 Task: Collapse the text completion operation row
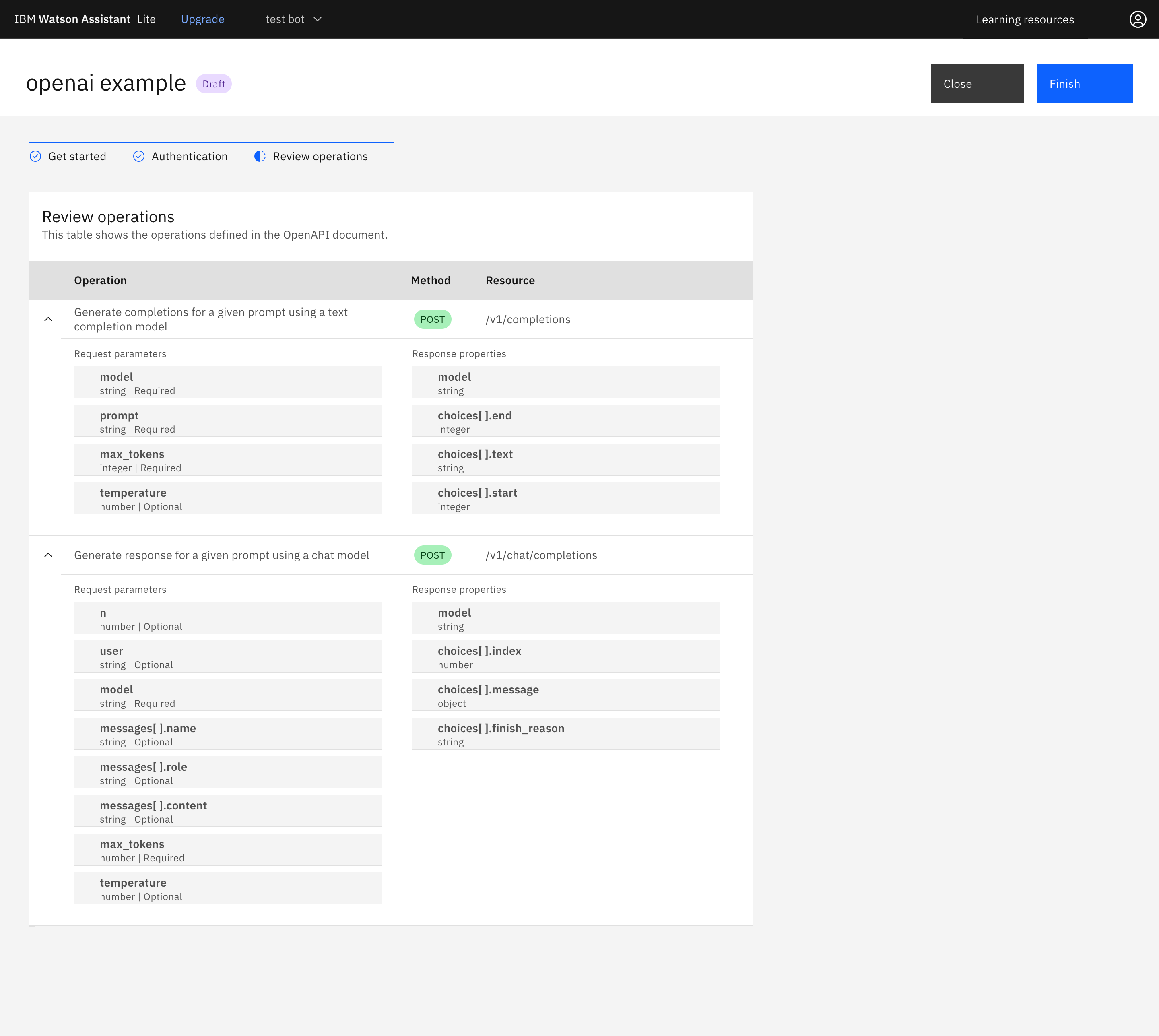coord(48,319)
